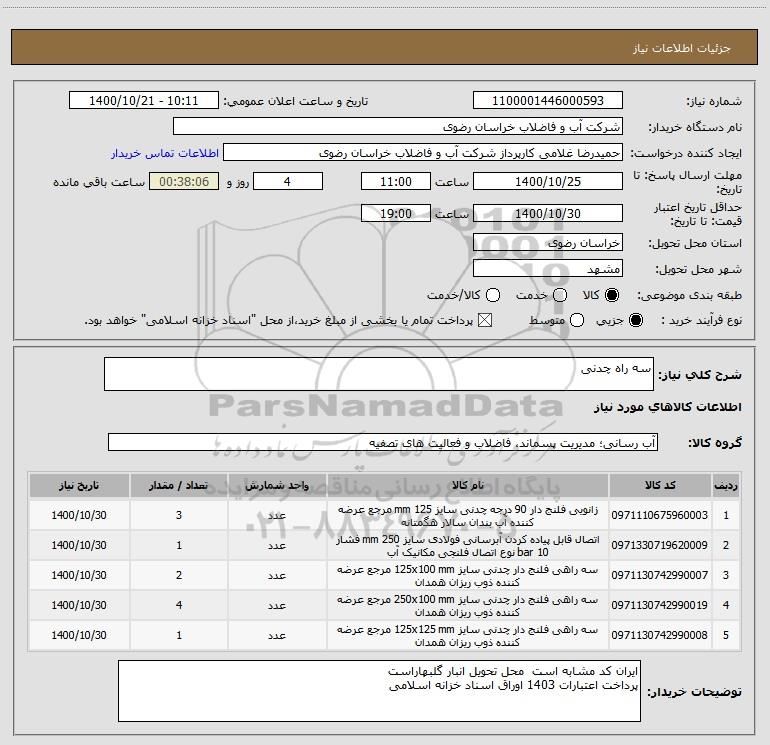Click the response deadline date 1400/10/25
The width and height of the screenshot is (770, 745).
(548, 181)
